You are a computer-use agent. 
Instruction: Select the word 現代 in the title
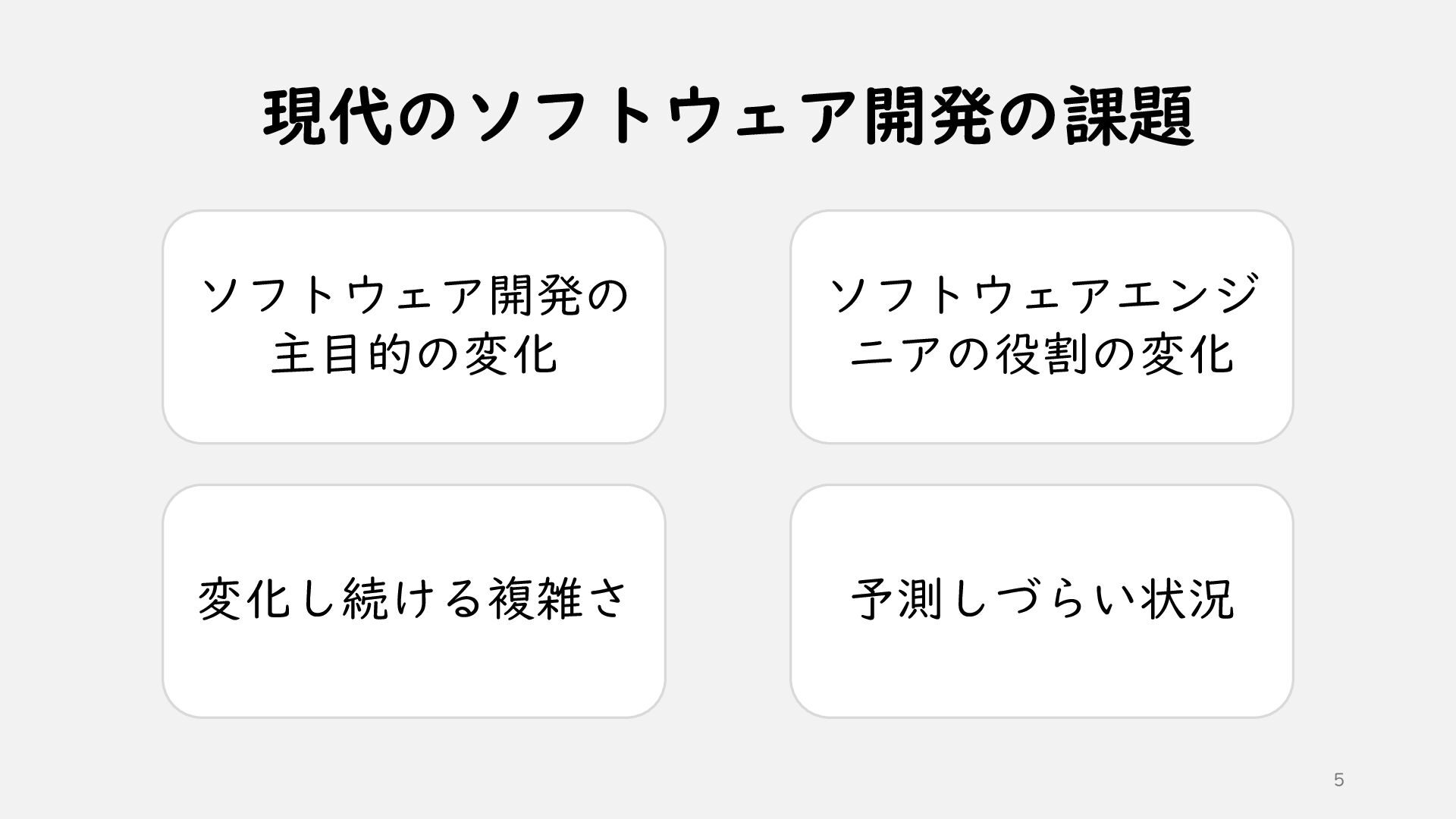328,118
